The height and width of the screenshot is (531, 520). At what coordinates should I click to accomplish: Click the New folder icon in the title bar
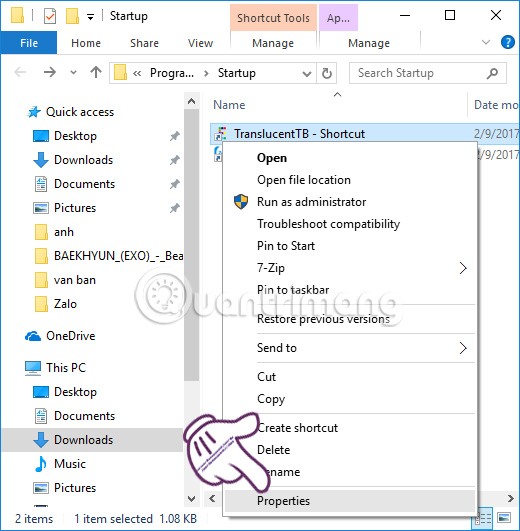point(72,16)
